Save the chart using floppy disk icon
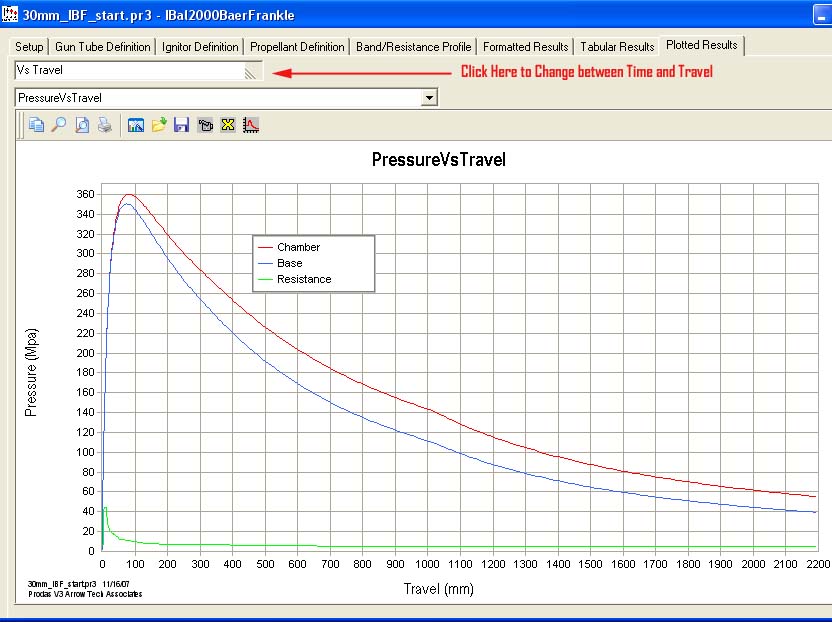This screenshot has height=622, width=832. point(181,125)
